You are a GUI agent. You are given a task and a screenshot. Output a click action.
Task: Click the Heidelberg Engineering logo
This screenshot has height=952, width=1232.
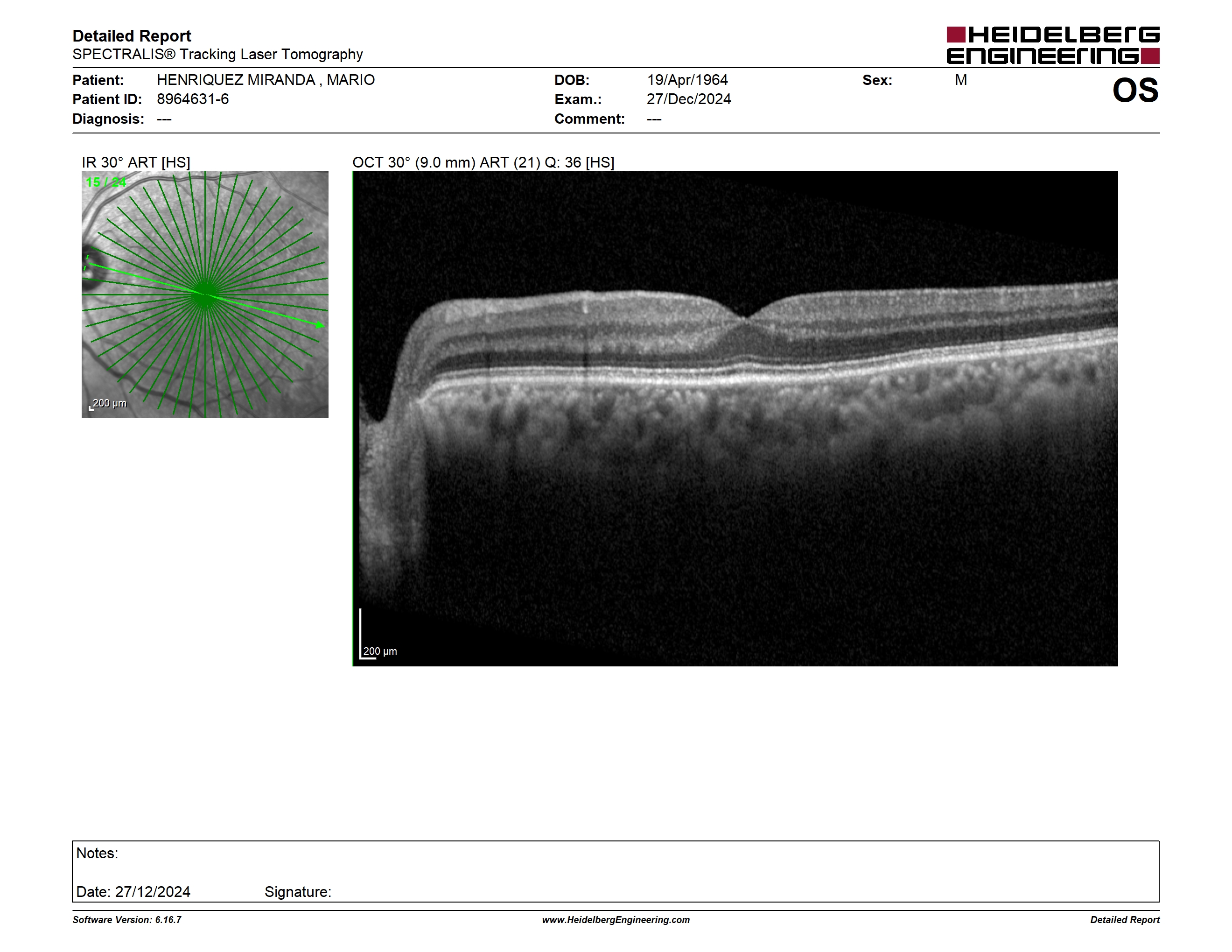coord(1053,45)
